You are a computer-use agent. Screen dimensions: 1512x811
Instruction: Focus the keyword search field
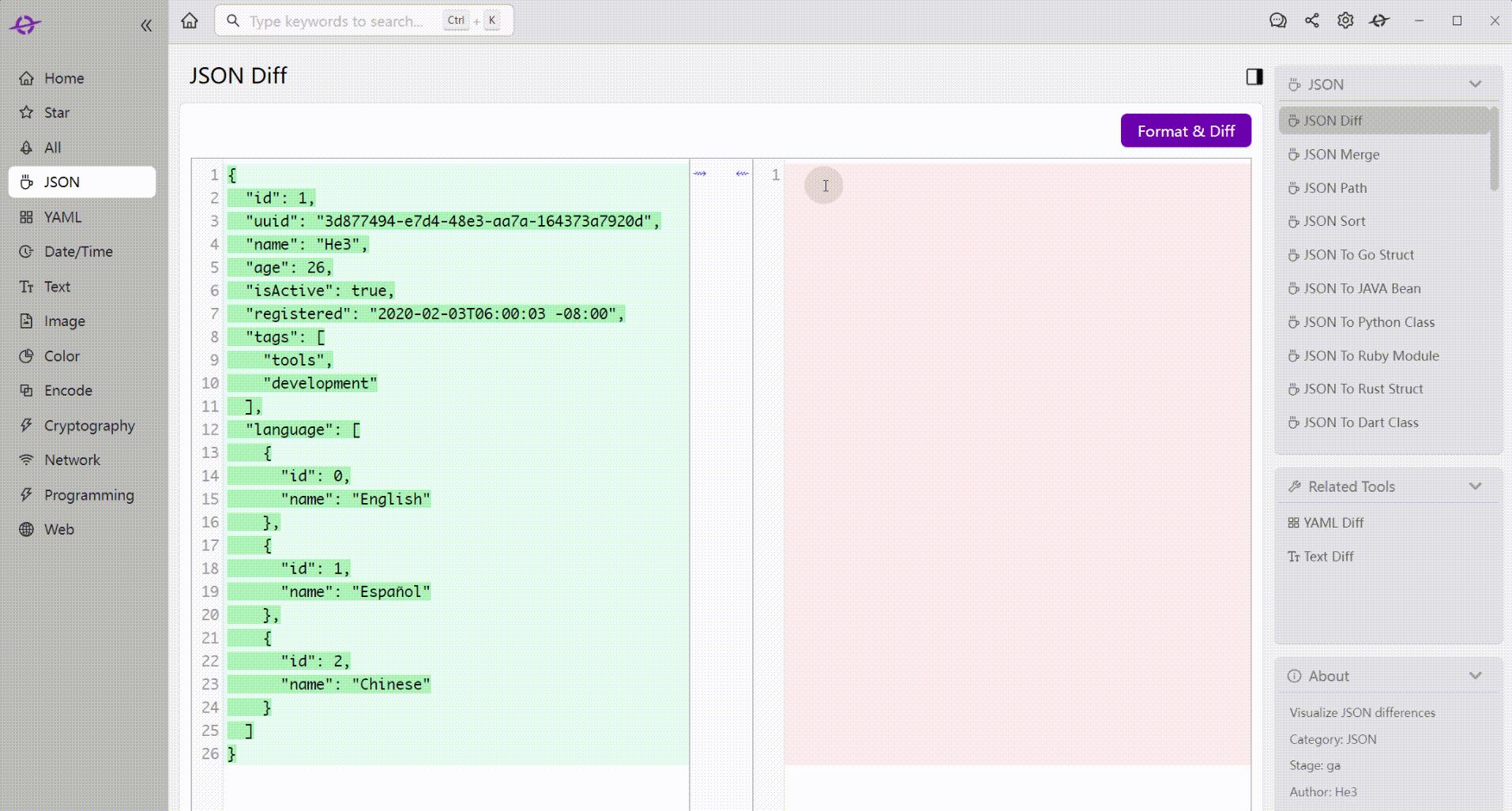click(364, 21)
